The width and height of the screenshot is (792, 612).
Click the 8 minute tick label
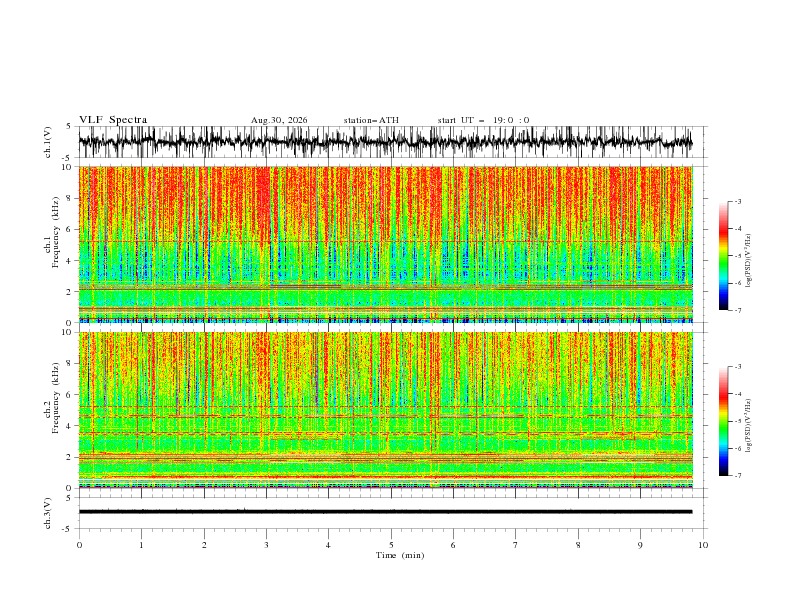click(x=578, y=545)
